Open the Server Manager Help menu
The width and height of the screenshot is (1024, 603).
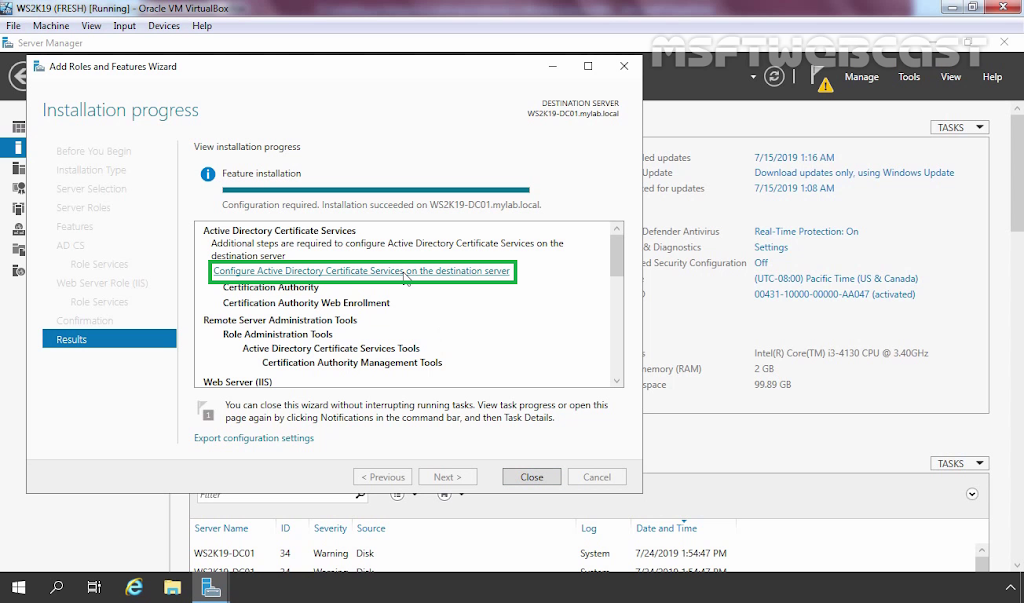pos(992,76)
